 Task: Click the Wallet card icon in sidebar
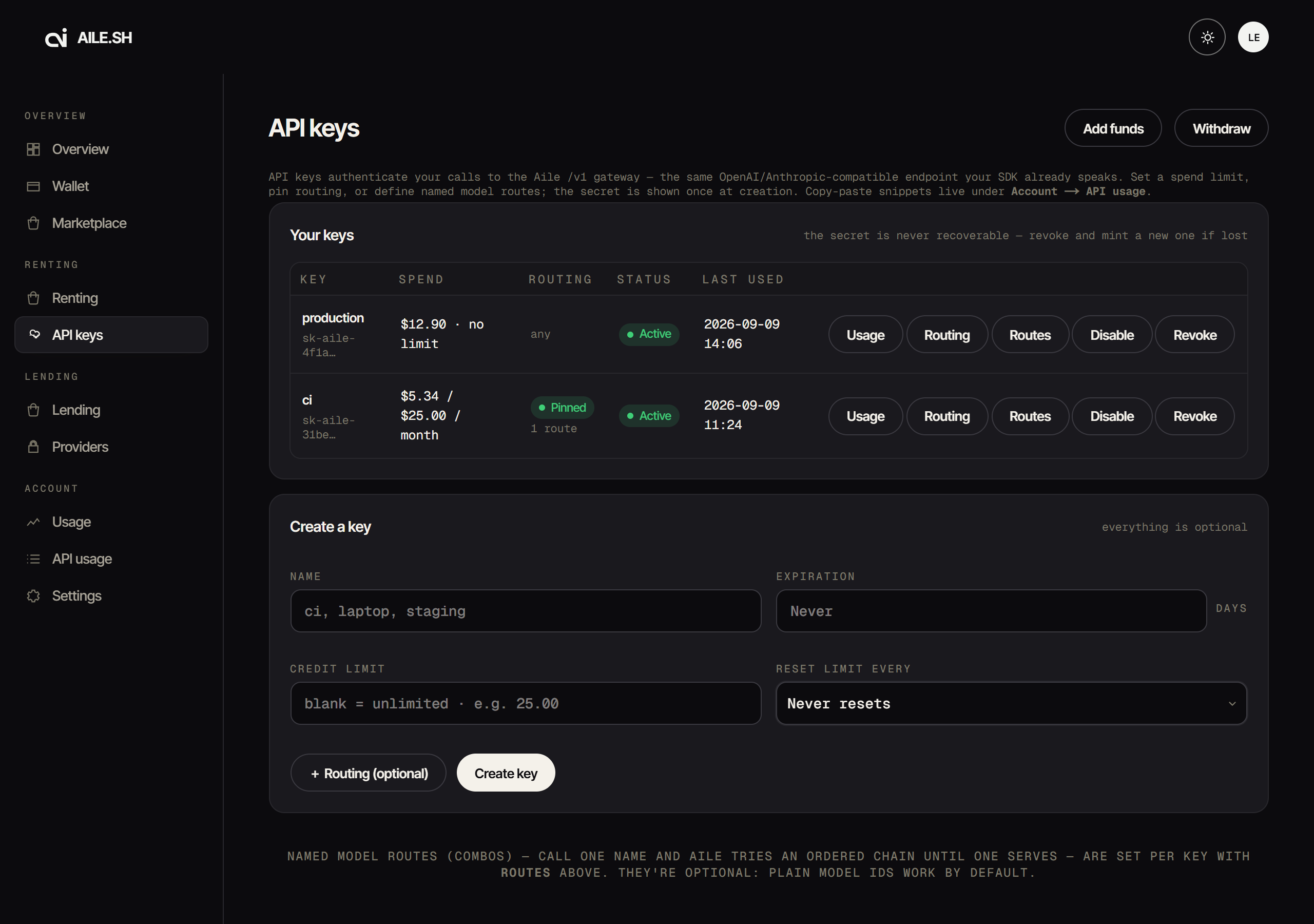[33, 187]
